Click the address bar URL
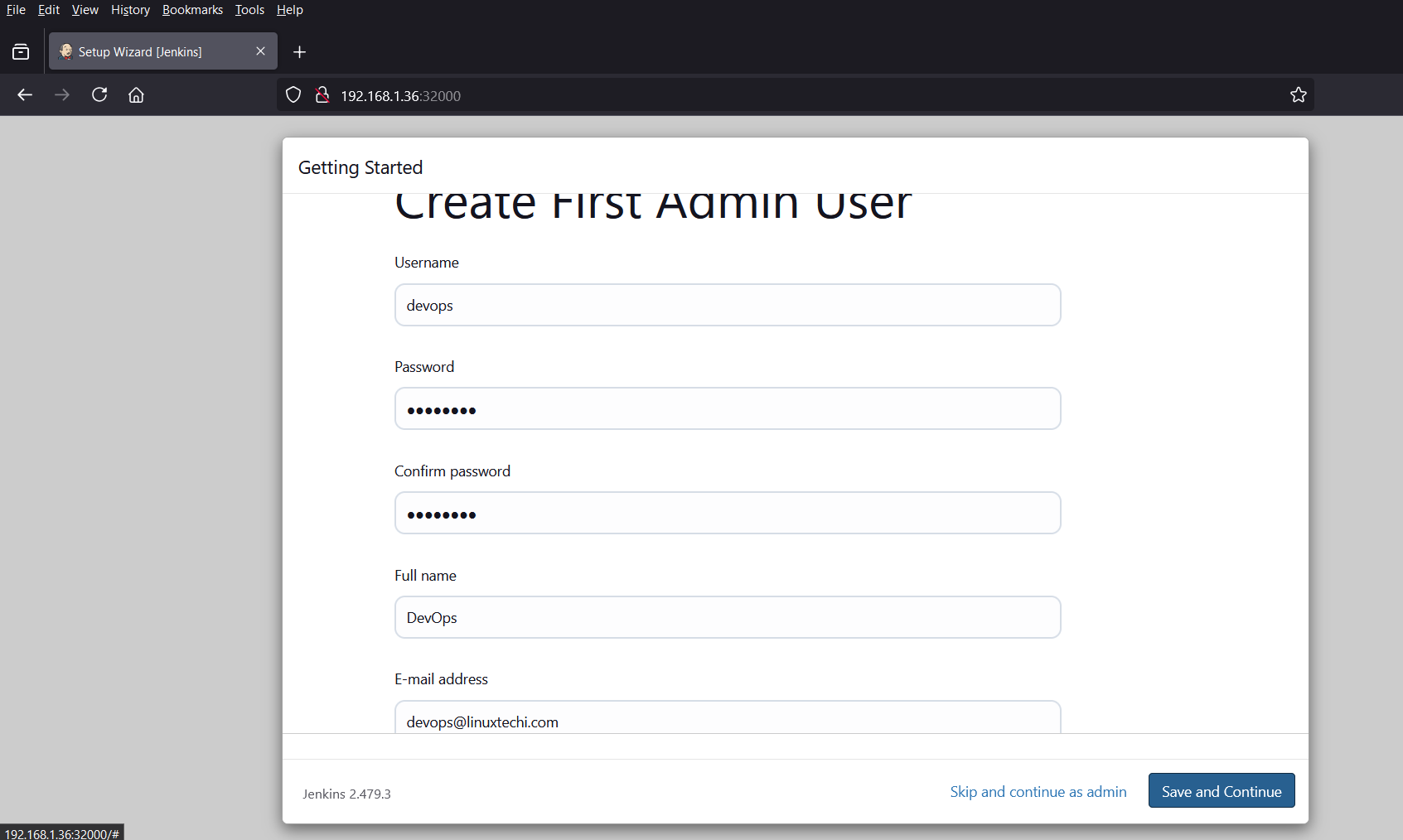This screenshot has height=840, width=1403. tap(401, 96)
